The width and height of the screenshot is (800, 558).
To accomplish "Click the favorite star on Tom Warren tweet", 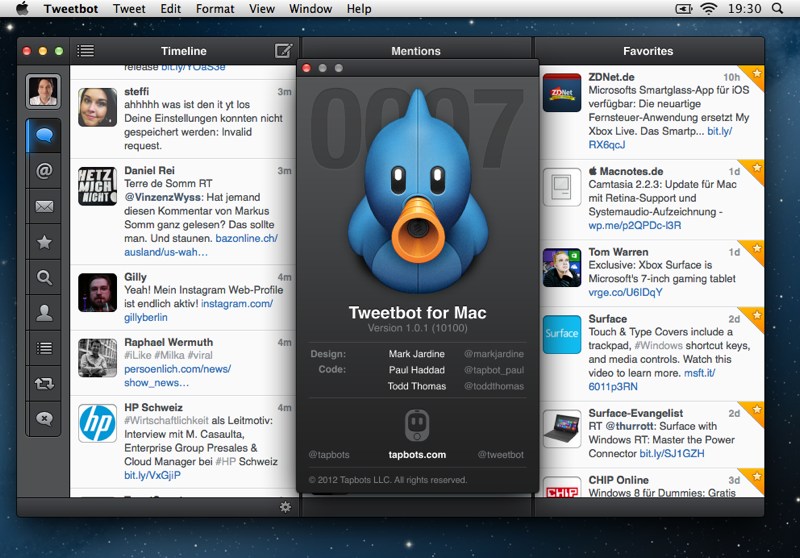I will (757, 248).
